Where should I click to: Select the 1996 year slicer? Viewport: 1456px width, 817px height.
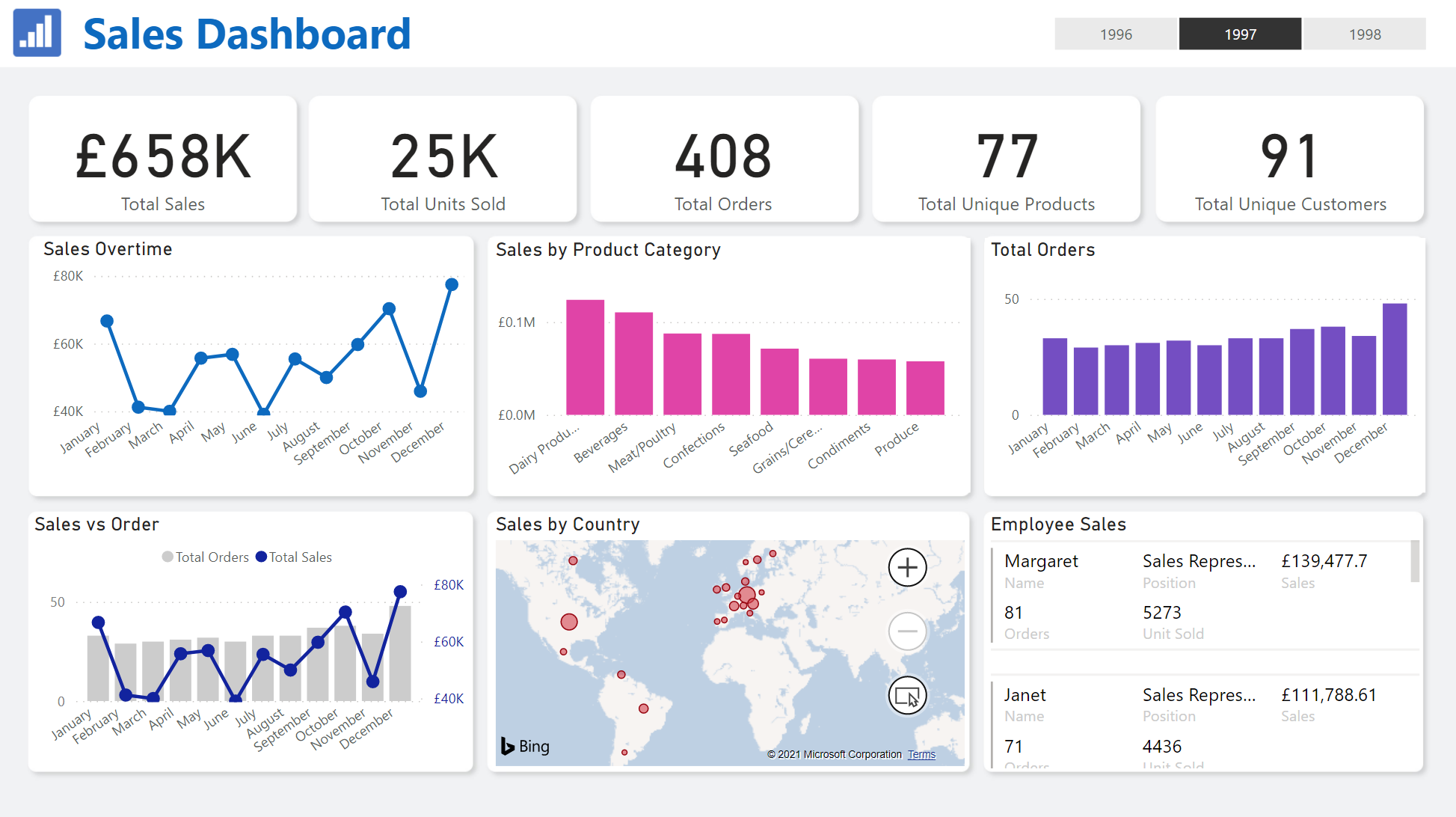[x=1115, y=34]
